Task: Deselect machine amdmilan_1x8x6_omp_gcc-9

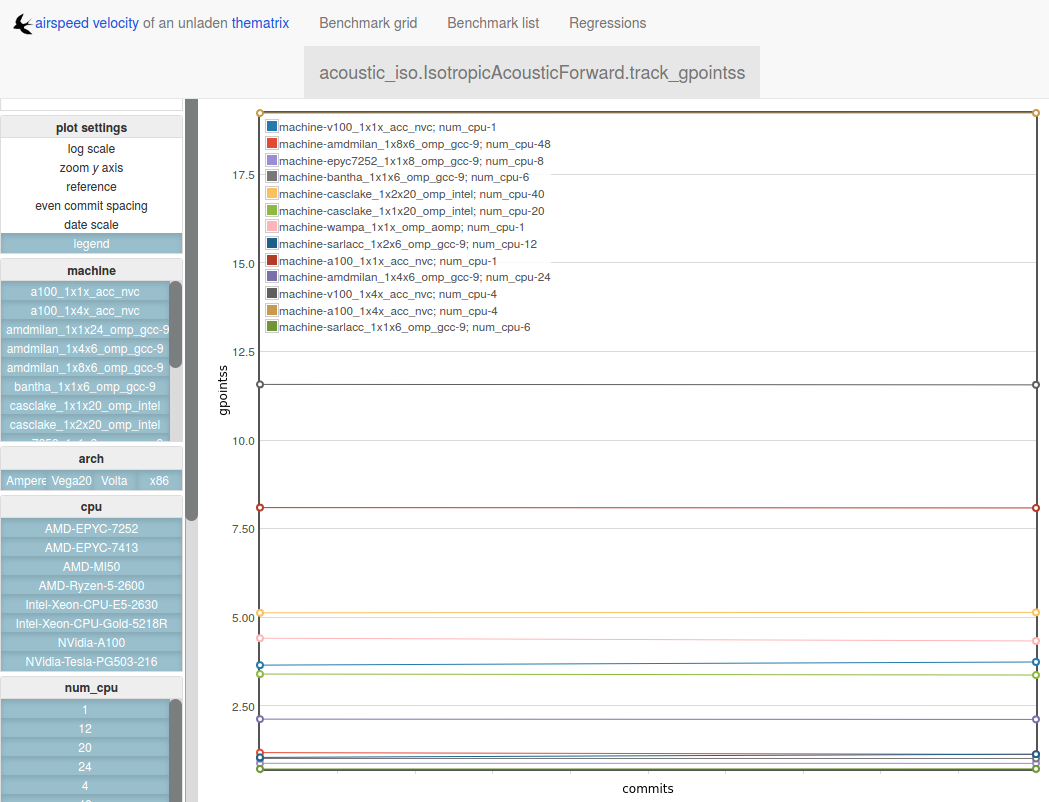Action: (85, 368)
